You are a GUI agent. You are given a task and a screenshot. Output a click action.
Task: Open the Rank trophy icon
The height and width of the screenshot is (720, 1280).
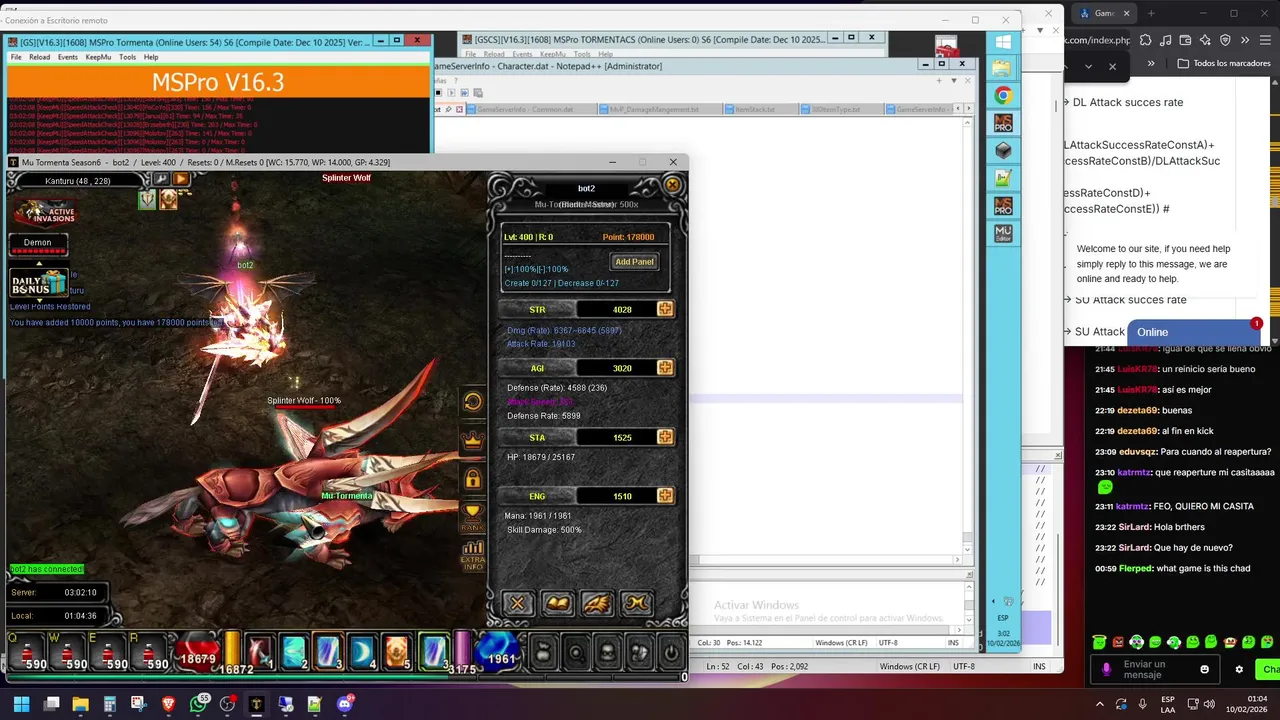click(x=473, y=516)
